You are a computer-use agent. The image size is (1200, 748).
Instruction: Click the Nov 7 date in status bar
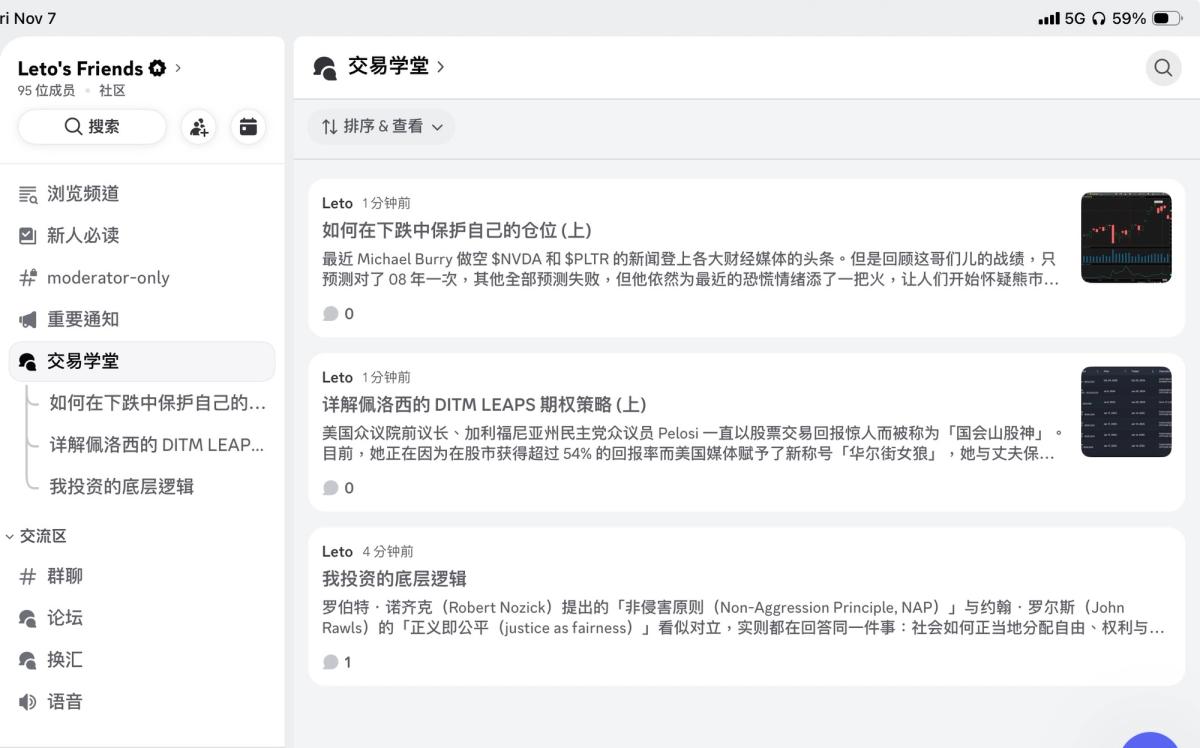pyautogui.click(x=35, y=18)
